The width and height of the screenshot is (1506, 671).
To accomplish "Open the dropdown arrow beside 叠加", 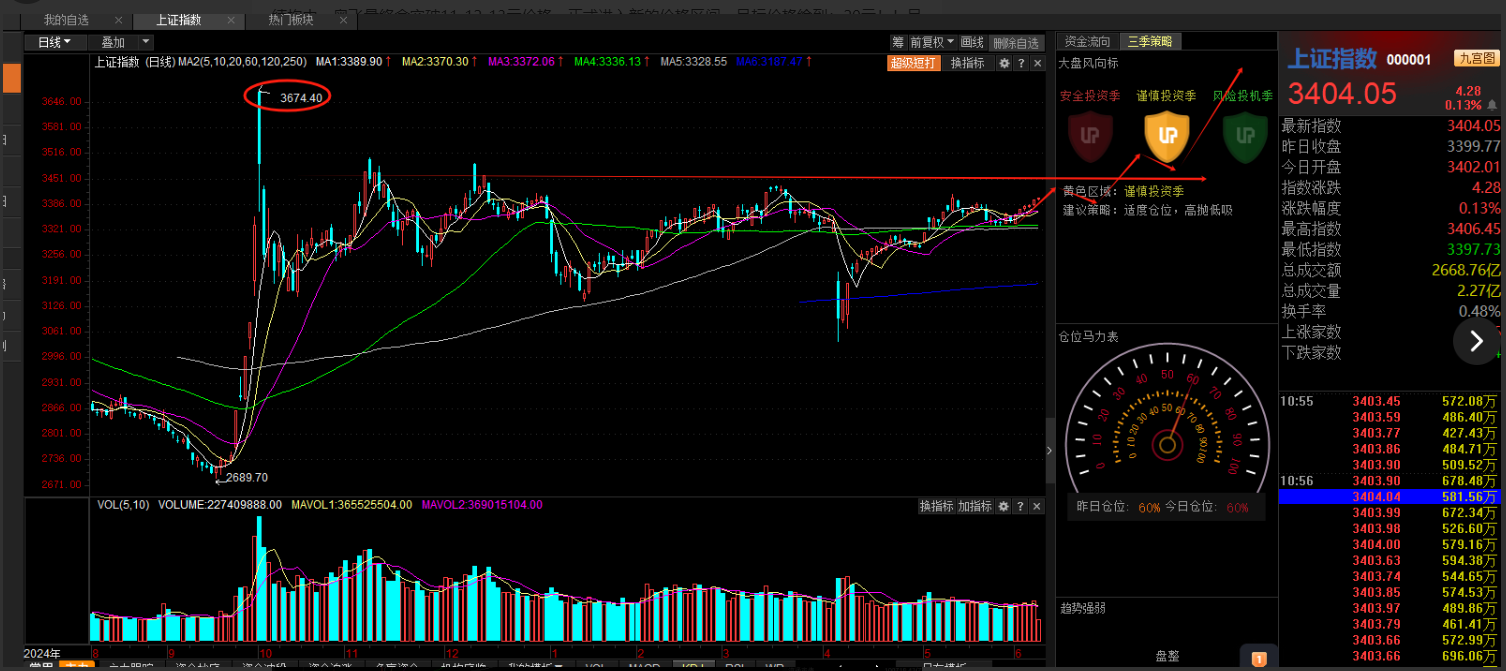I will [x=146, y=42].
